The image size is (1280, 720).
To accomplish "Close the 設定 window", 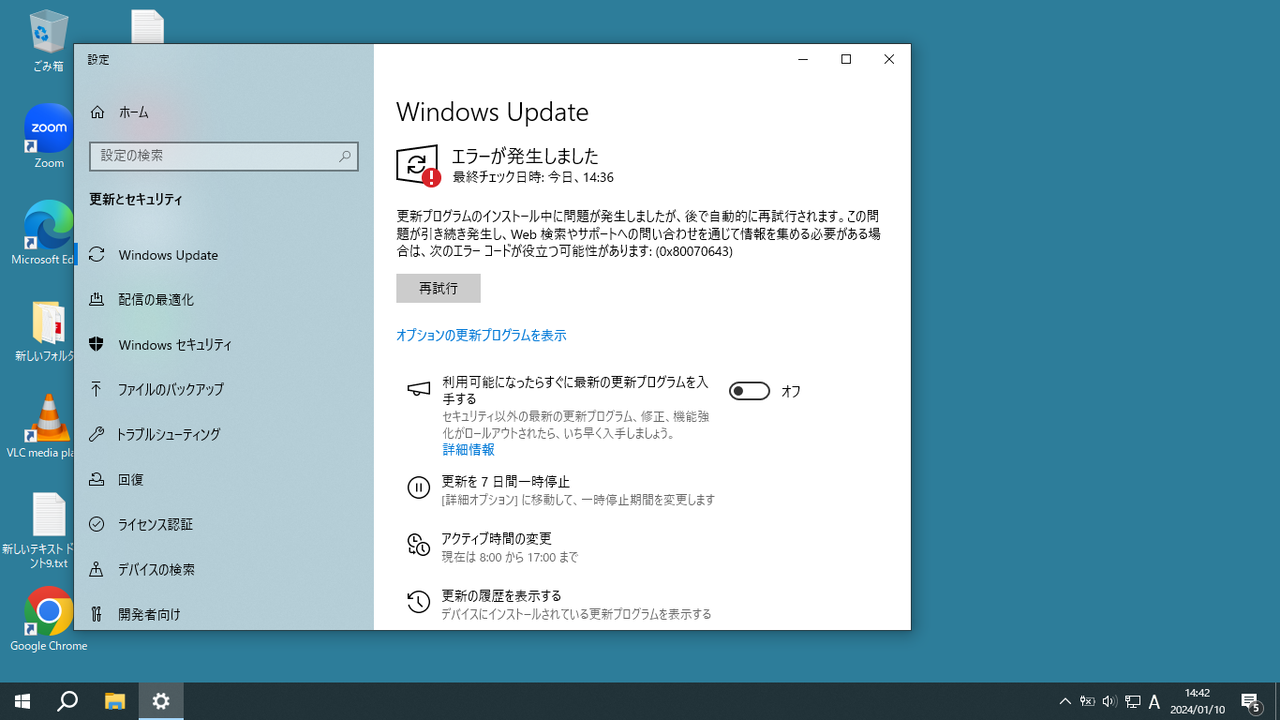I will 889,60.
